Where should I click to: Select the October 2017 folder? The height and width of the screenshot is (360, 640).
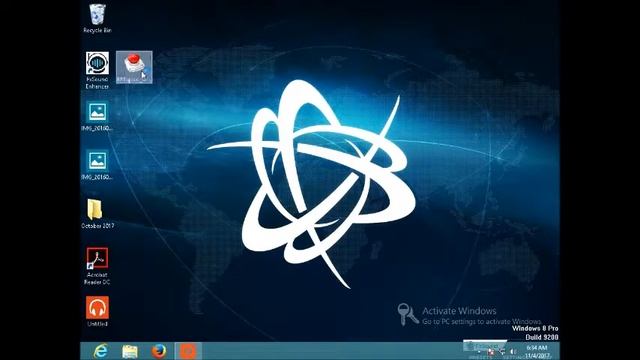97,214
